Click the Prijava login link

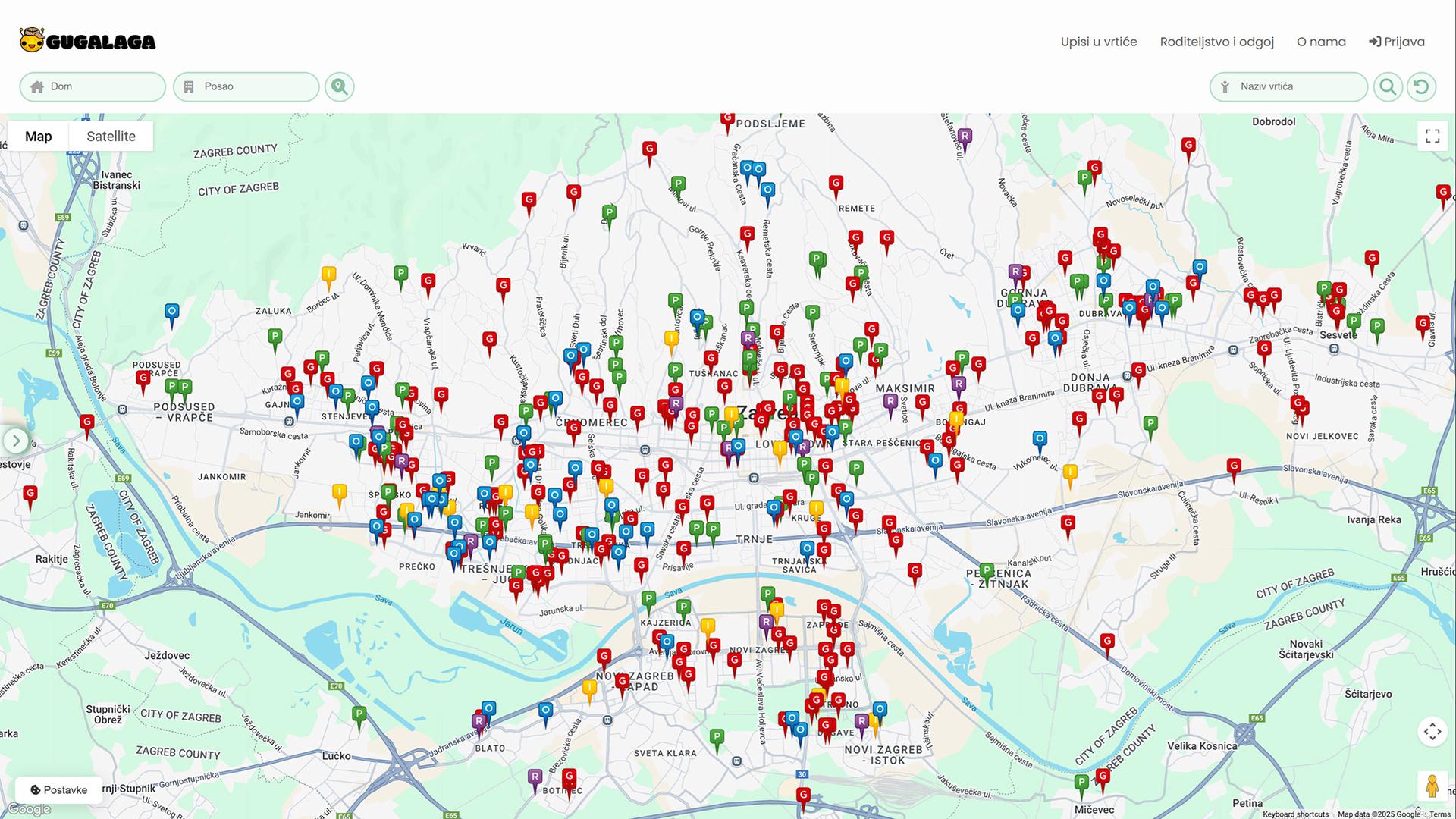1397,42
